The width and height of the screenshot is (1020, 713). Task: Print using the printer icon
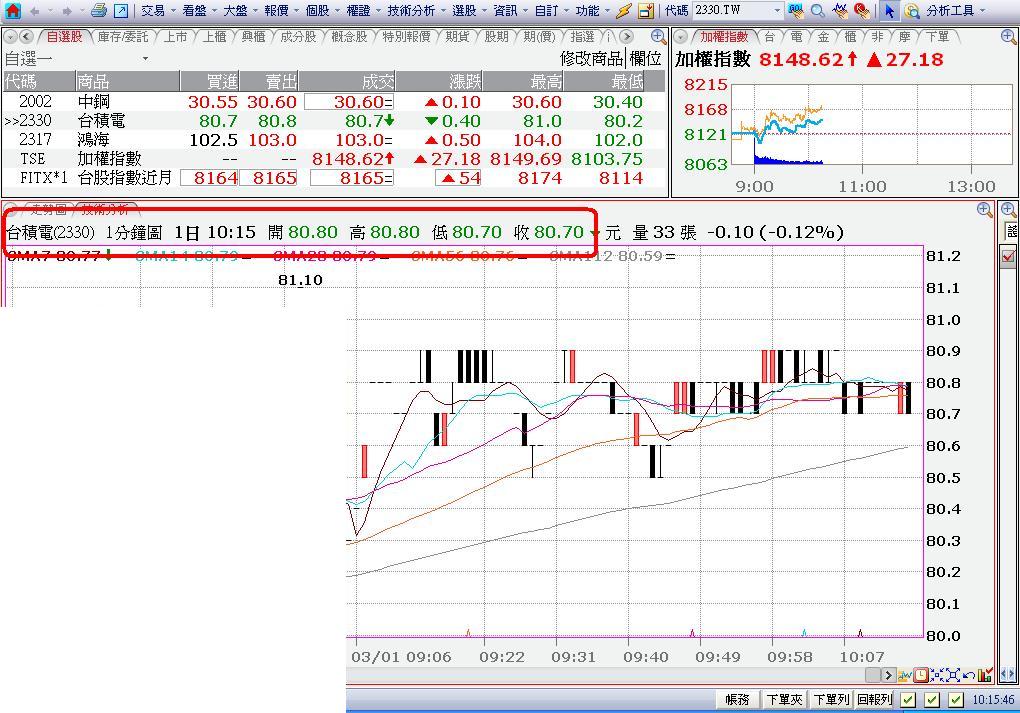point(99,10)
